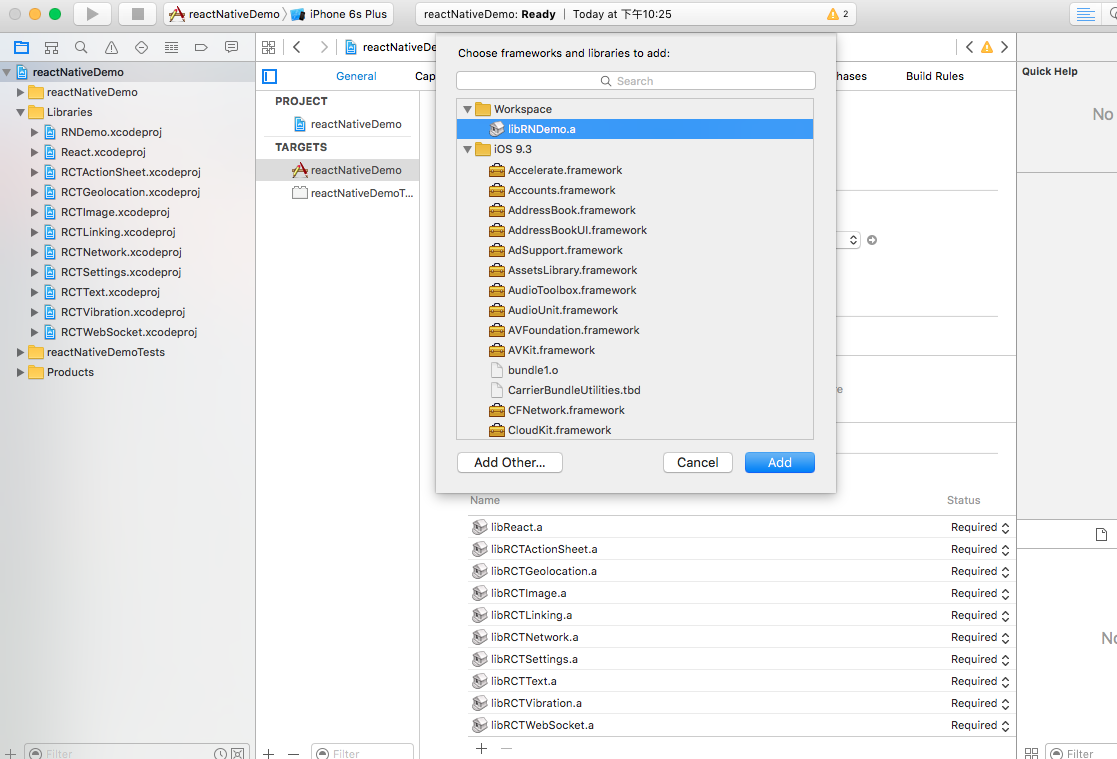
Task: Click the Stop button in toolbar
Action: 137,14
